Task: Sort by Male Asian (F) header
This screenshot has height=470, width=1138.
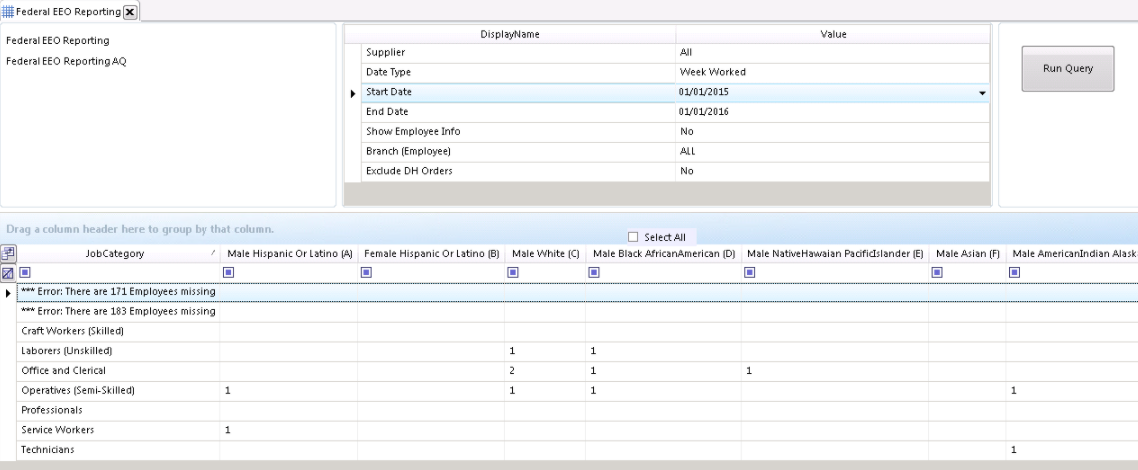Action: (x=968, y=254)
